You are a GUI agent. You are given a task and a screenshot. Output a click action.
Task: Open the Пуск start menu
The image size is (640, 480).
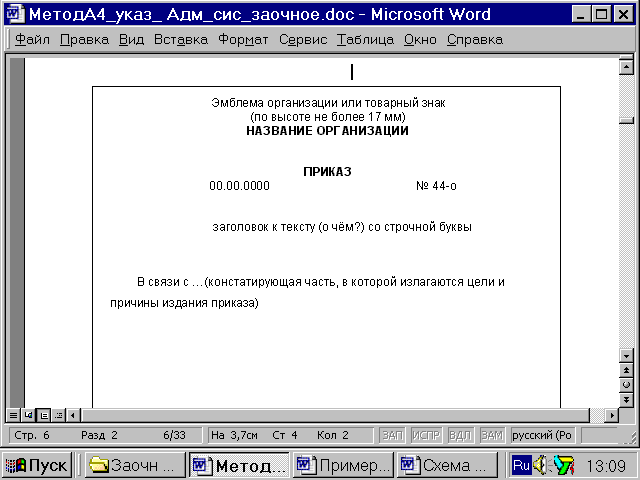(x=37, y=465)
